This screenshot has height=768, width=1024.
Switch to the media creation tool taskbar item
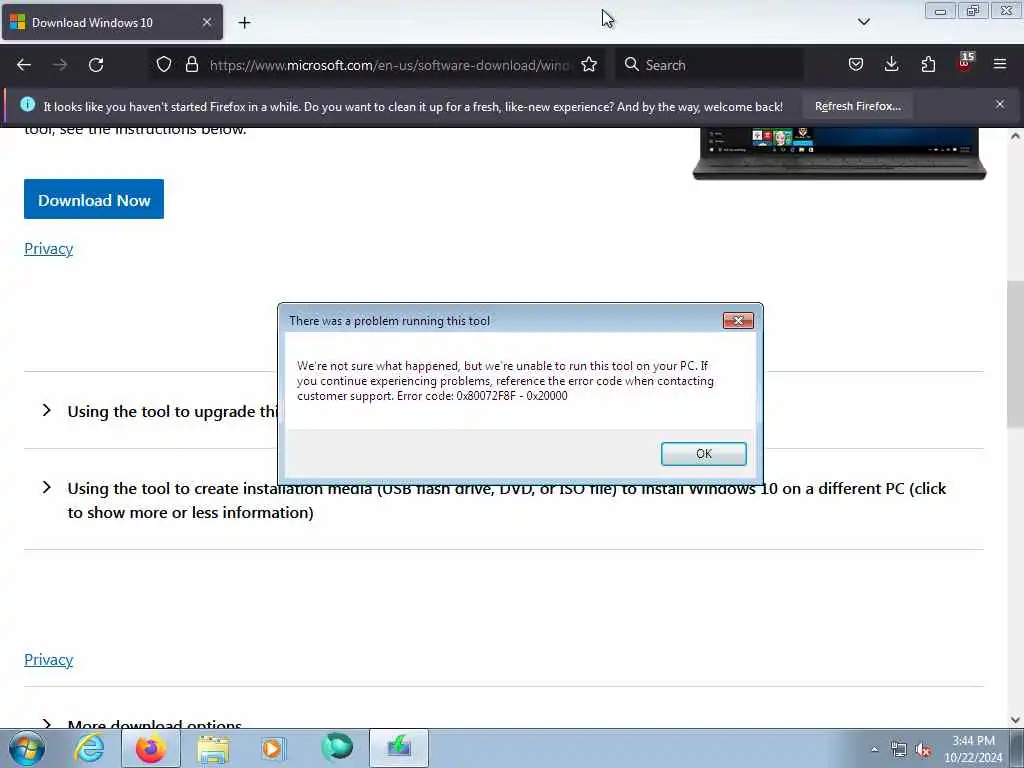coord(399,748)
